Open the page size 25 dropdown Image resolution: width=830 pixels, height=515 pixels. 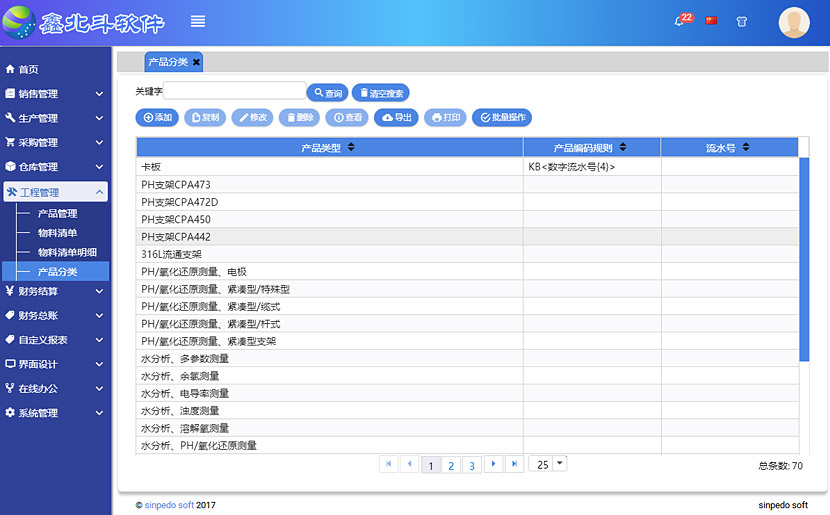(548, 464)
